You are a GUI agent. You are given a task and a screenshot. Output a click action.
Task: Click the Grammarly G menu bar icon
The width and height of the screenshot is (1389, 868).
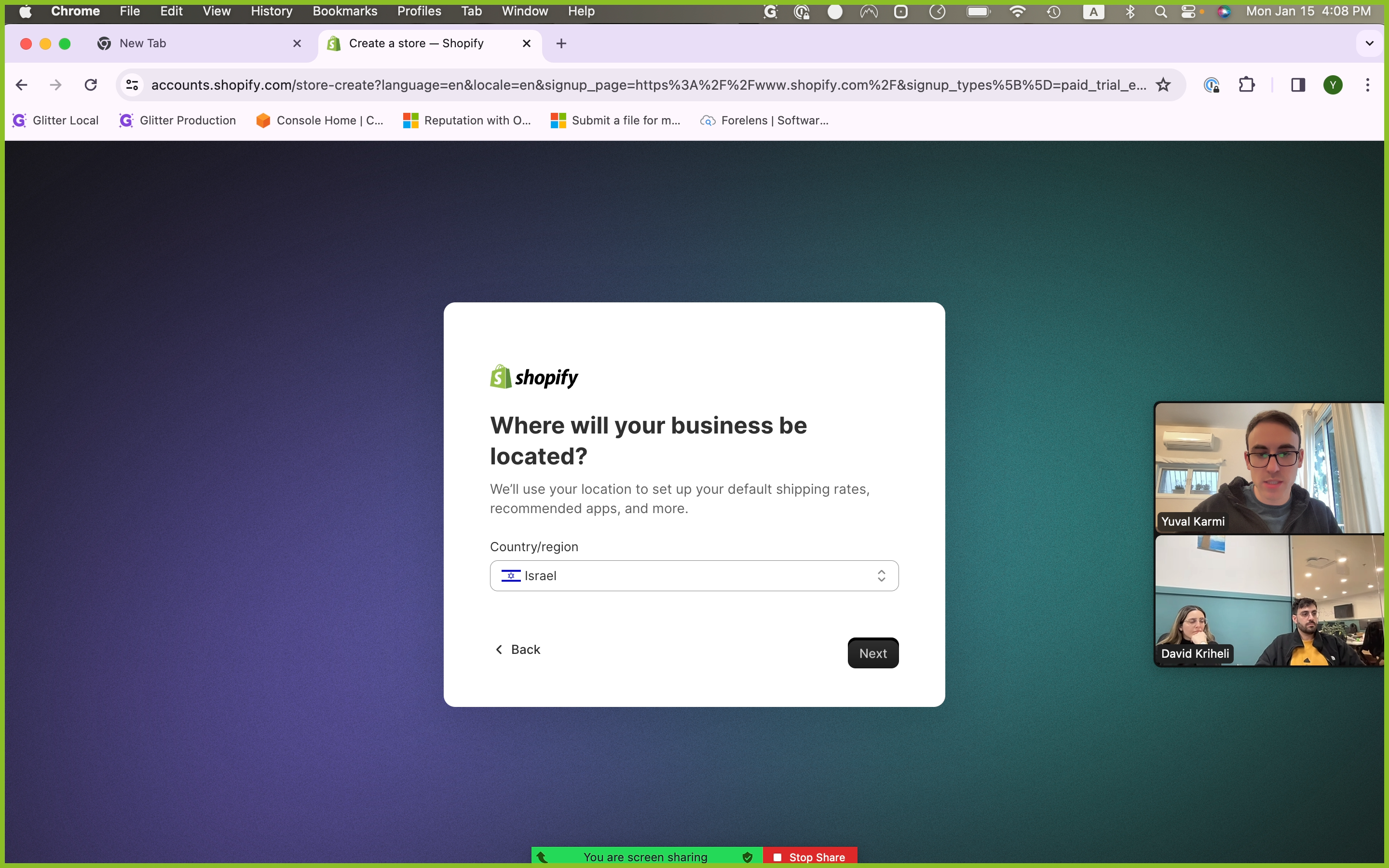[770, 12]
